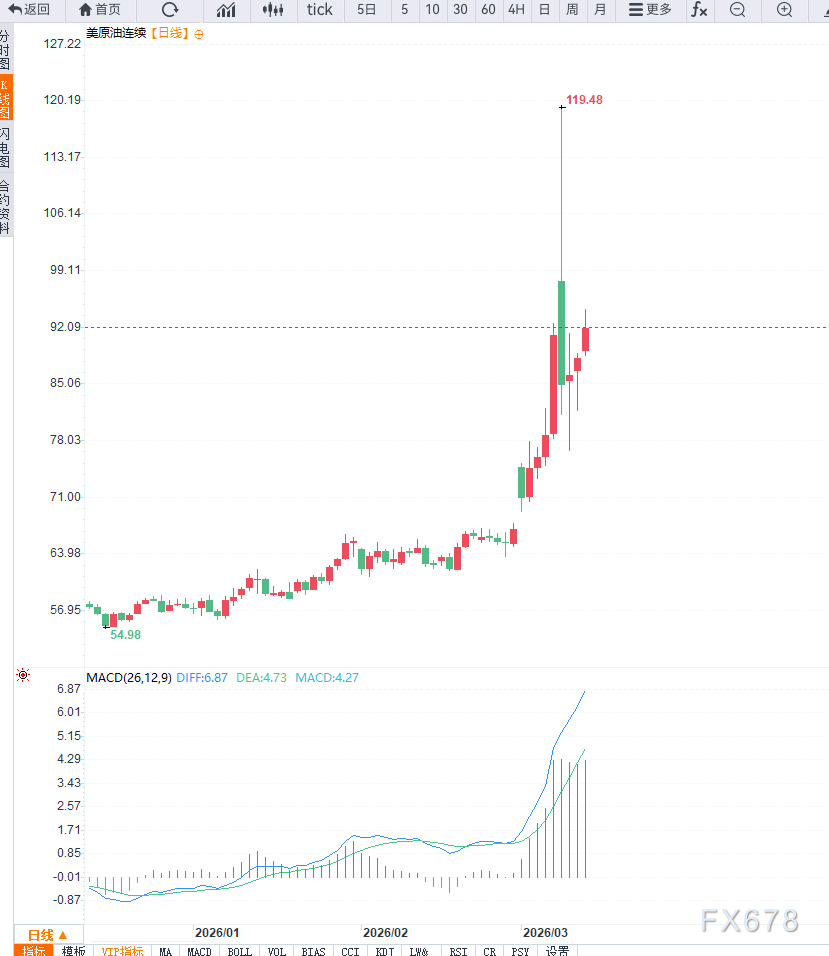Go to 首页 home page
Image resolution: width=829 pixels, height=956 pixels.
[100, 10]
